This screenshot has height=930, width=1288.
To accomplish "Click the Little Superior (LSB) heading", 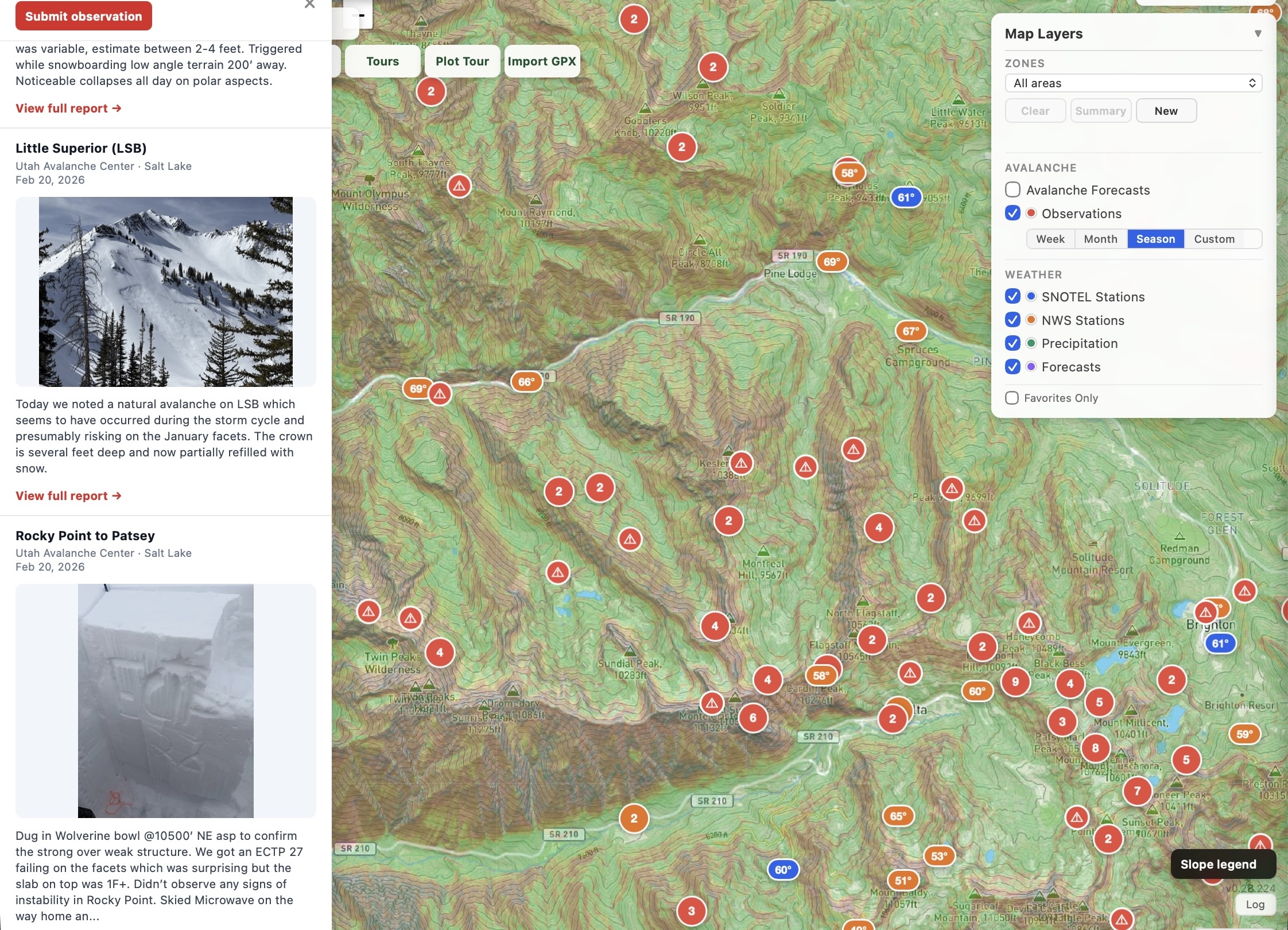I will 81,148.
